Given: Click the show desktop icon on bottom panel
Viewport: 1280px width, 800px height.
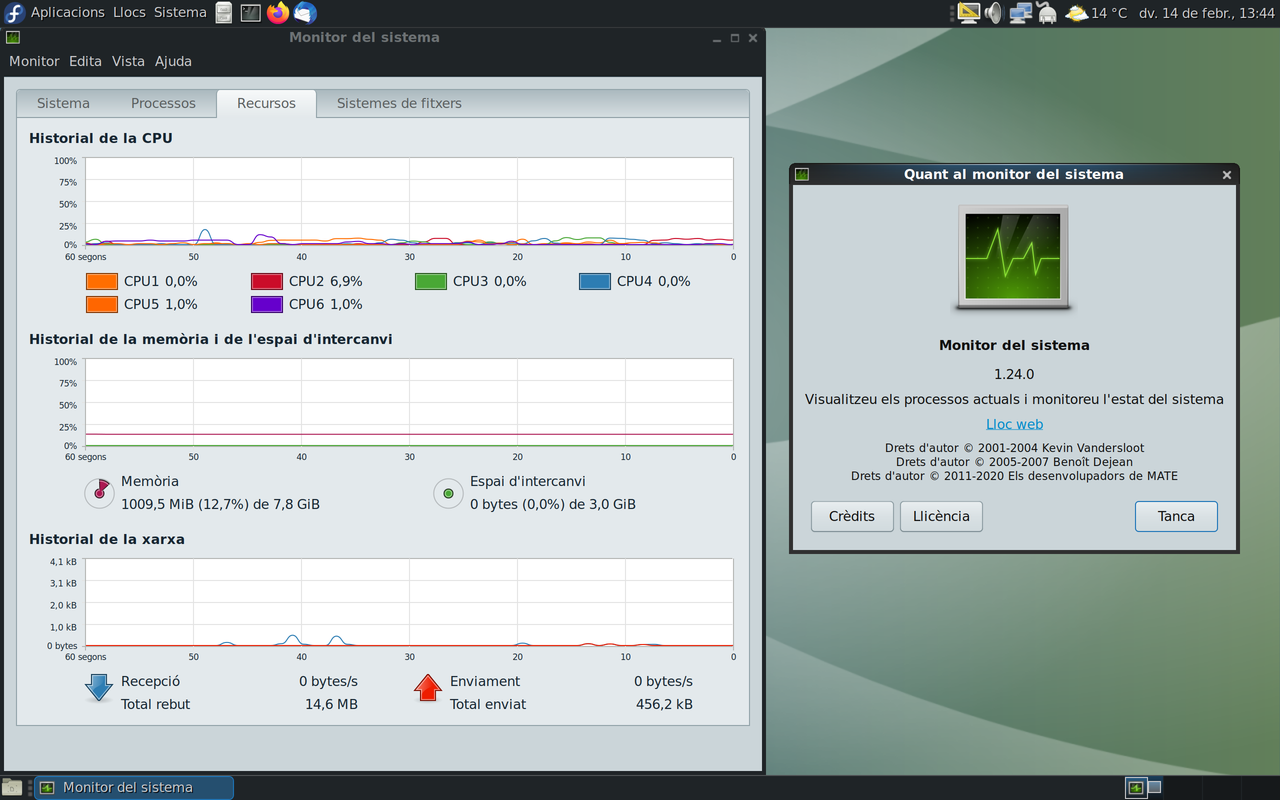Looking at the screenshot, I should 11,787.
